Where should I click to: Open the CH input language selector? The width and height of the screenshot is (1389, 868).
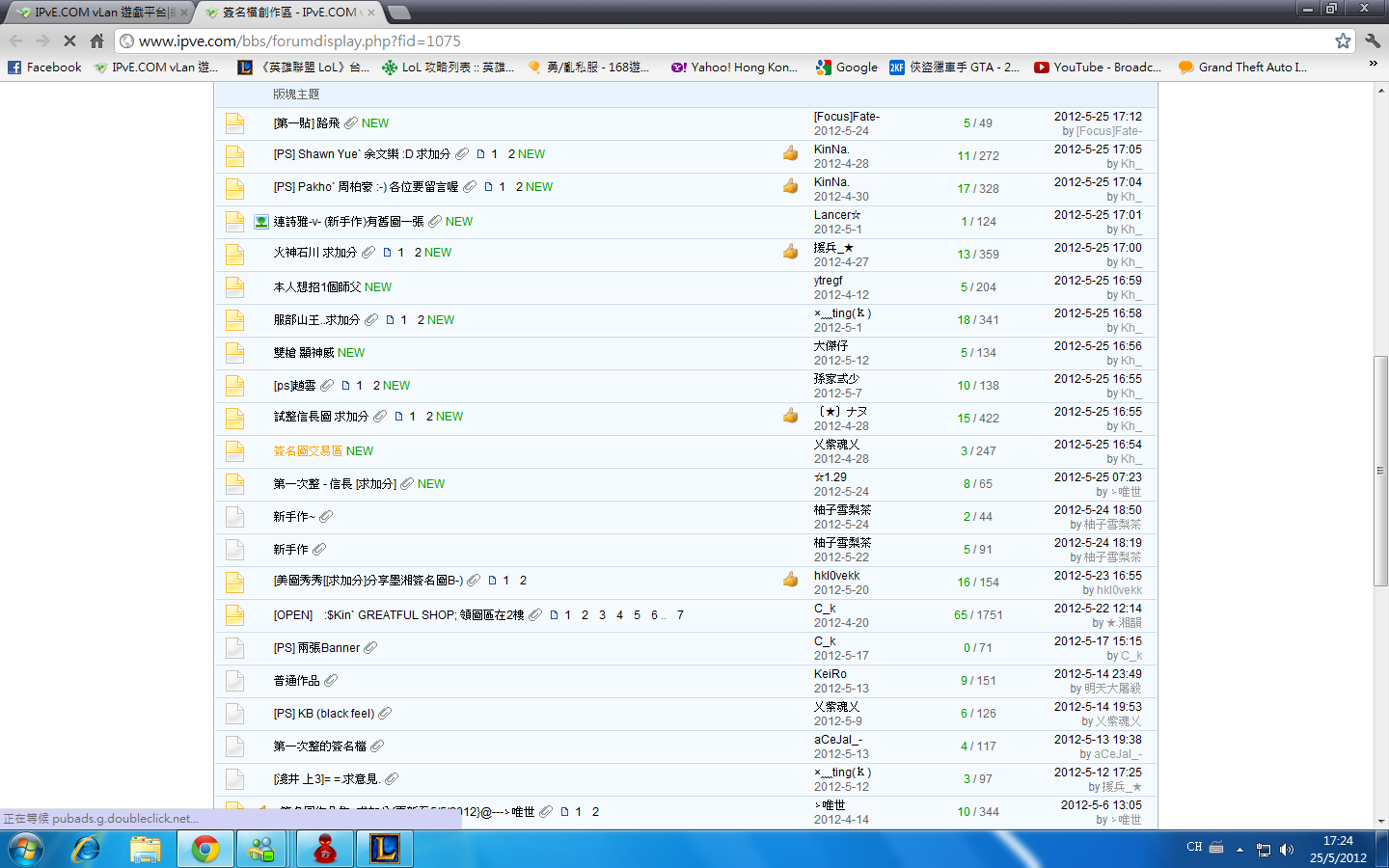pos(1194,847)
